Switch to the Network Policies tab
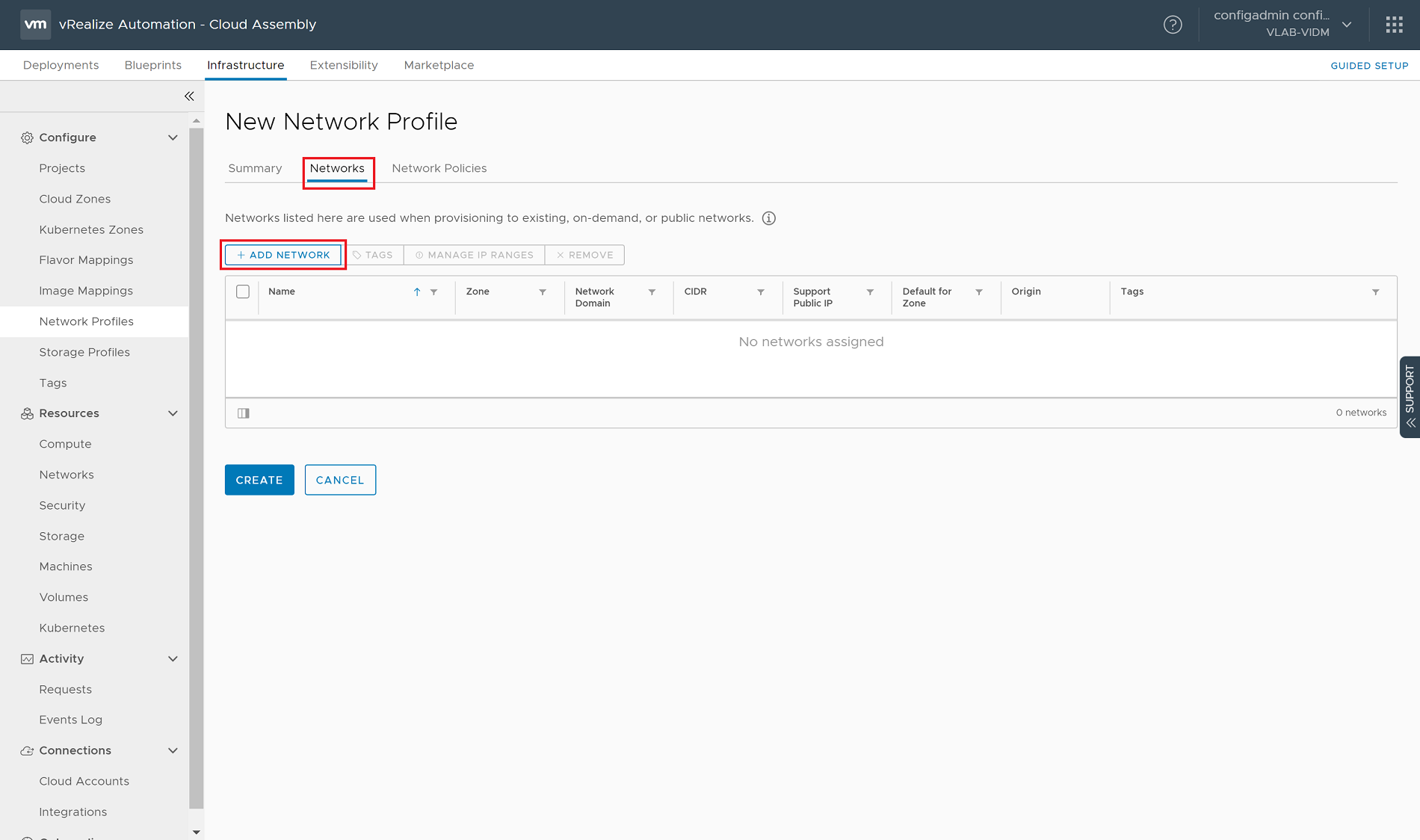 (x=439, y=168)
